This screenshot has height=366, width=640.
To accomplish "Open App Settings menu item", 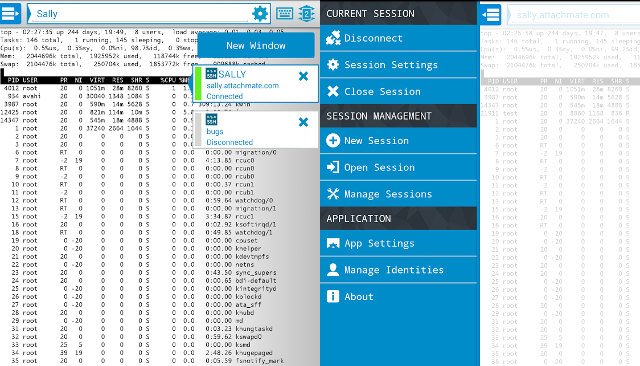I will point(398,243).
